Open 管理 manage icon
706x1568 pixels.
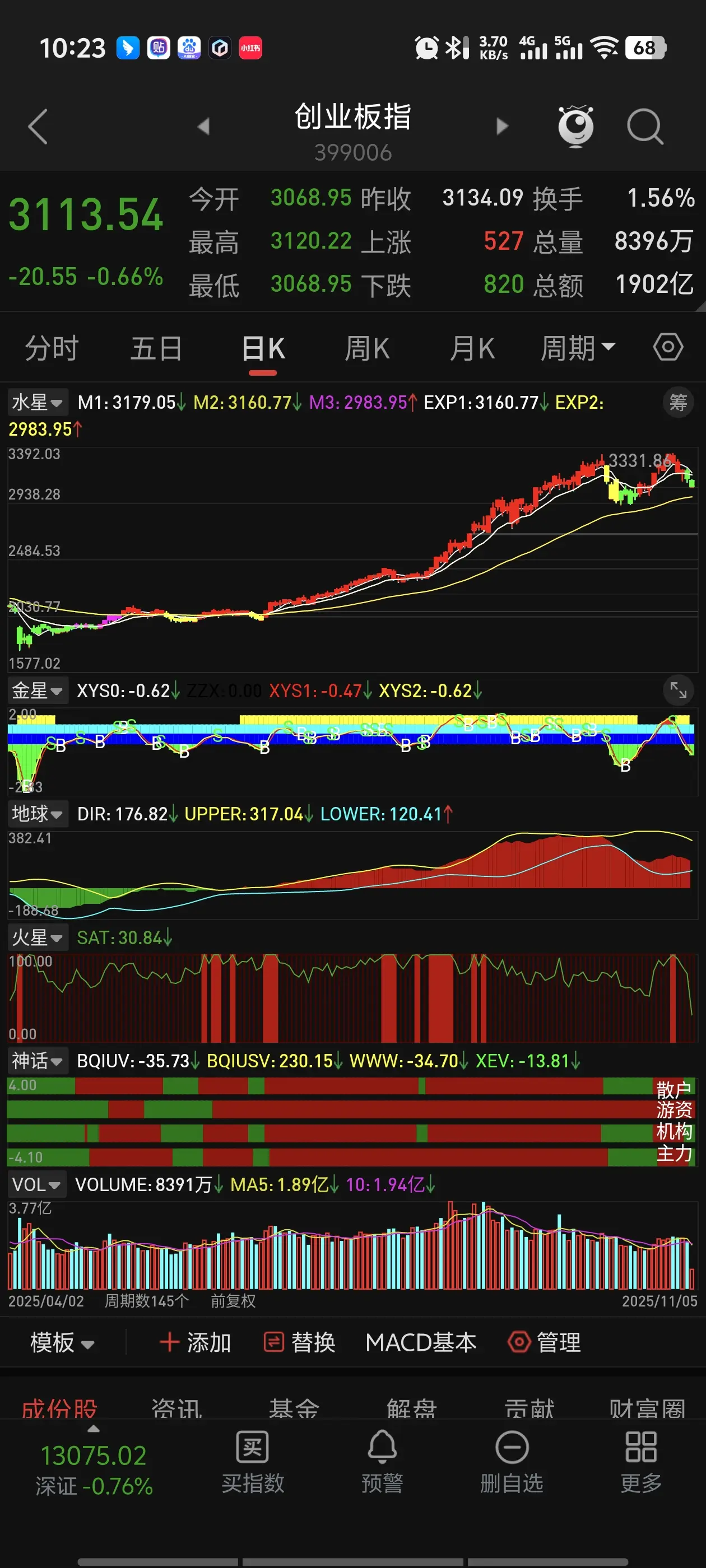pyautogui.click(x=519, y=1342)
